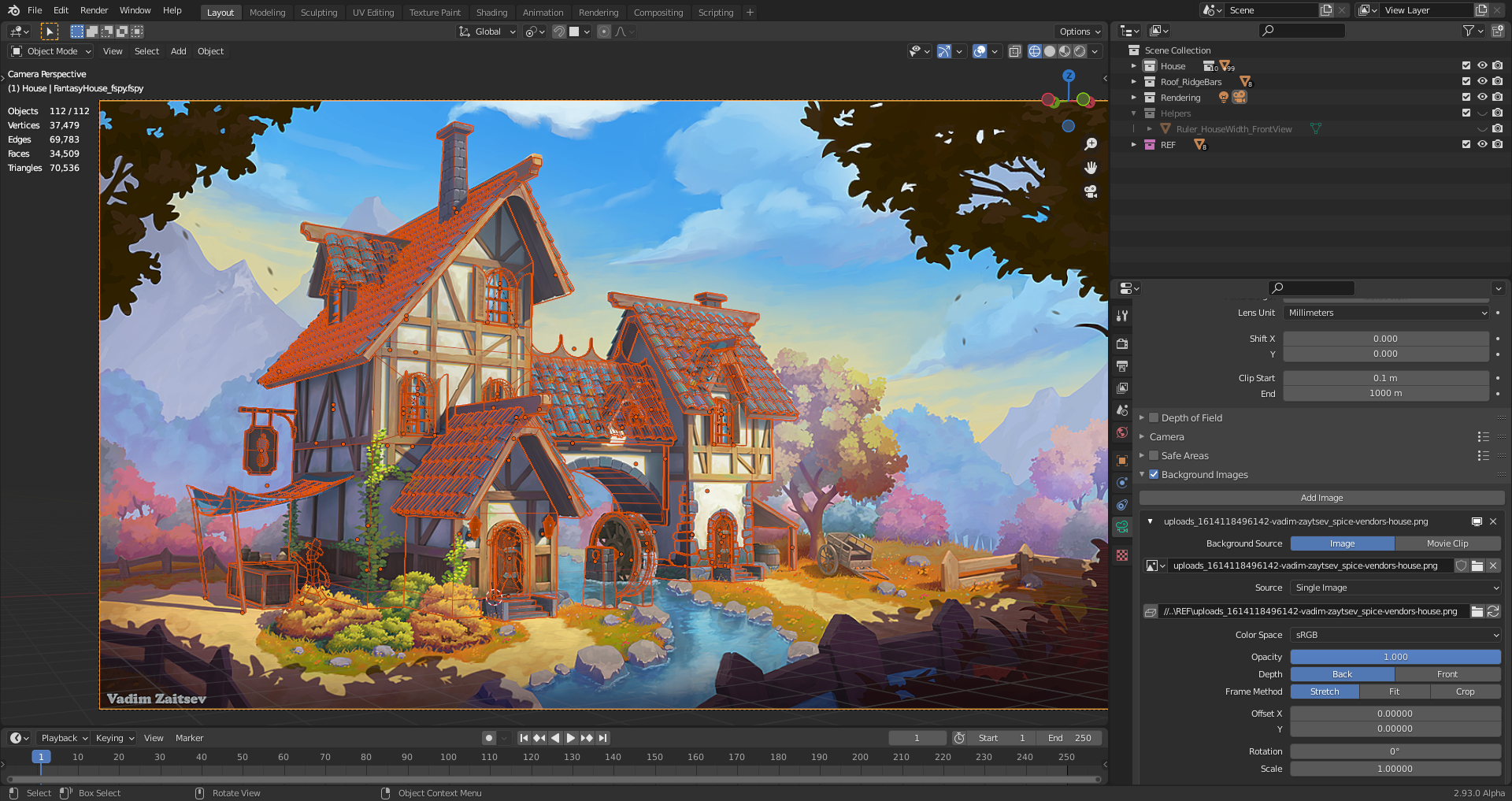Open the Lens Unit Millimeters dropdown
The height and width of the screenshot is (801, 1512).
point(1387,313)
